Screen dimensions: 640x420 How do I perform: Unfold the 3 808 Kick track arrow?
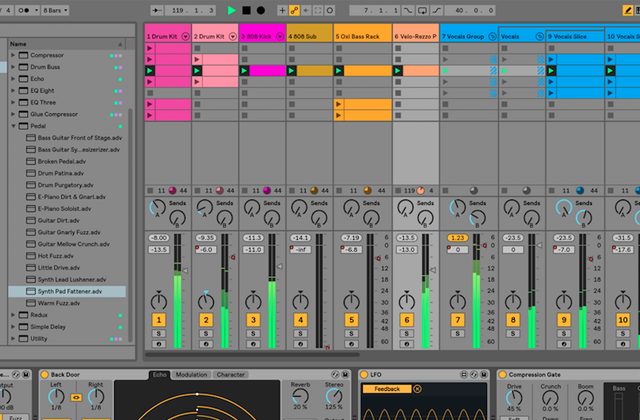point(280,36)
